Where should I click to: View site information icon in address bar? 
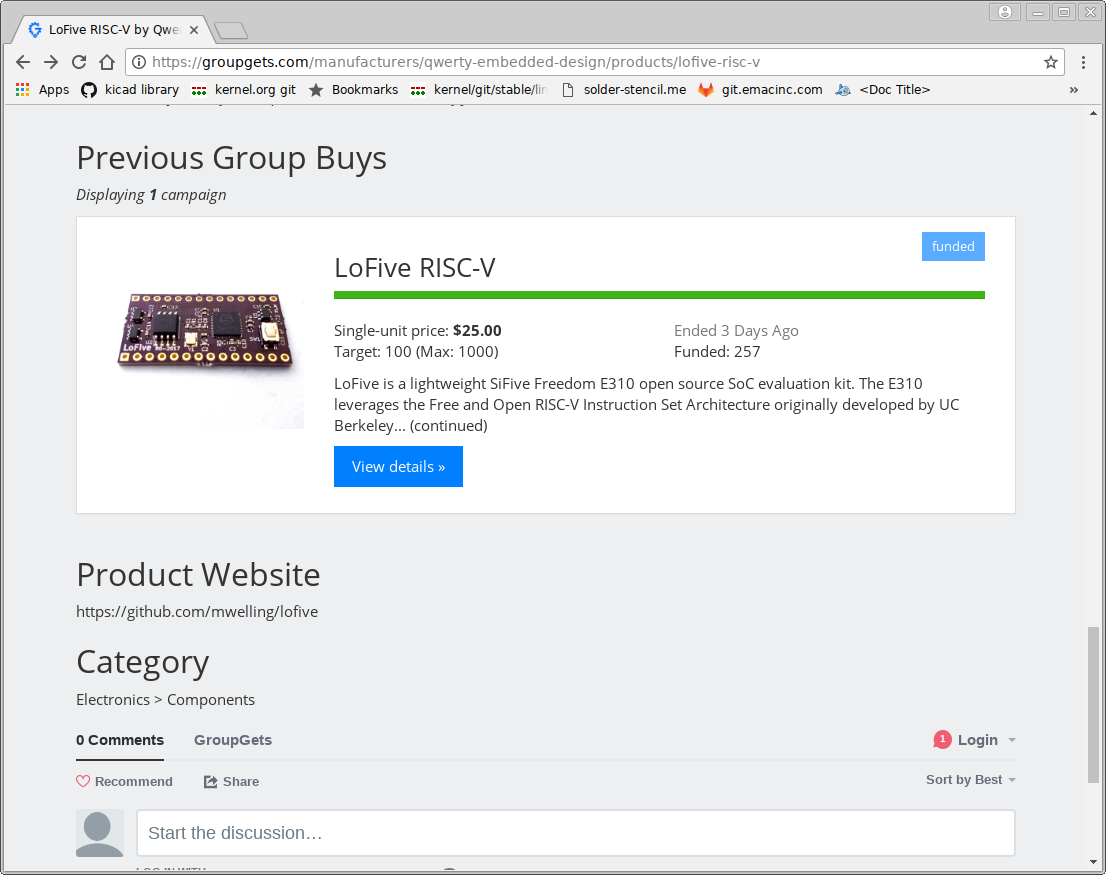(139, 62)
